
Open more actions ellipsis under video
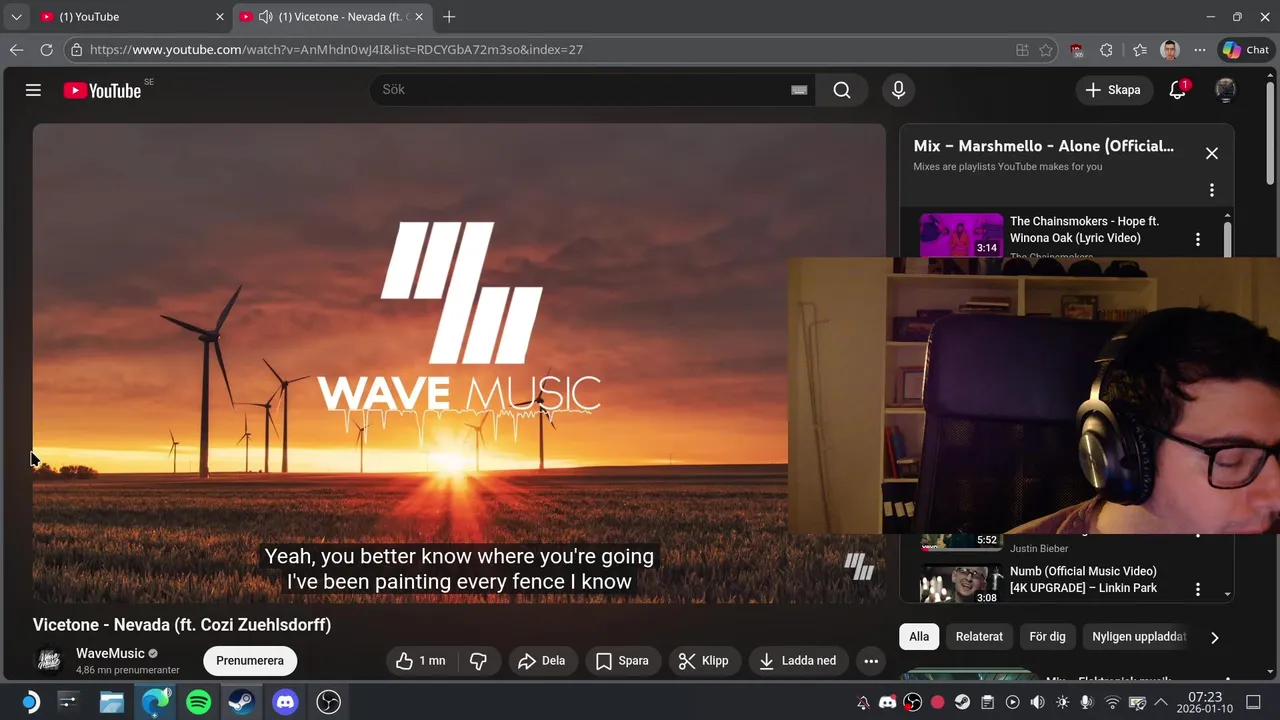coord(871,661)
